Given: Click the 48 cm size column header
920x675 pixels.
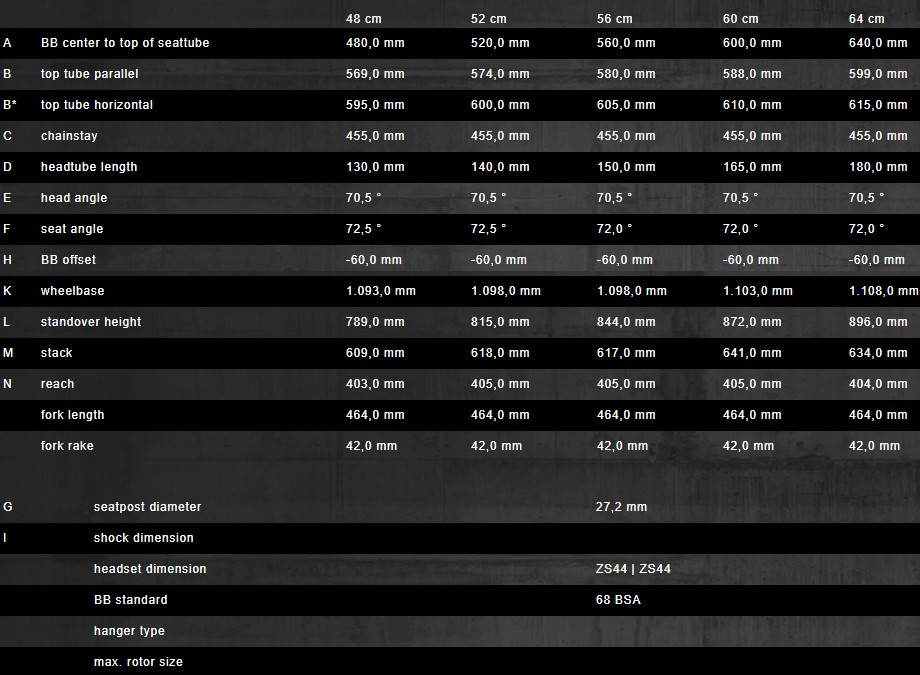Looking at the screenshot, I should pyautogui.click(x=364, y=19).
